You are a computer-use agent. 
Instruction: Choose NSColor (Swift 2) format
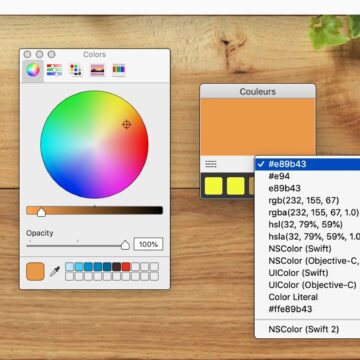point(308,329)
